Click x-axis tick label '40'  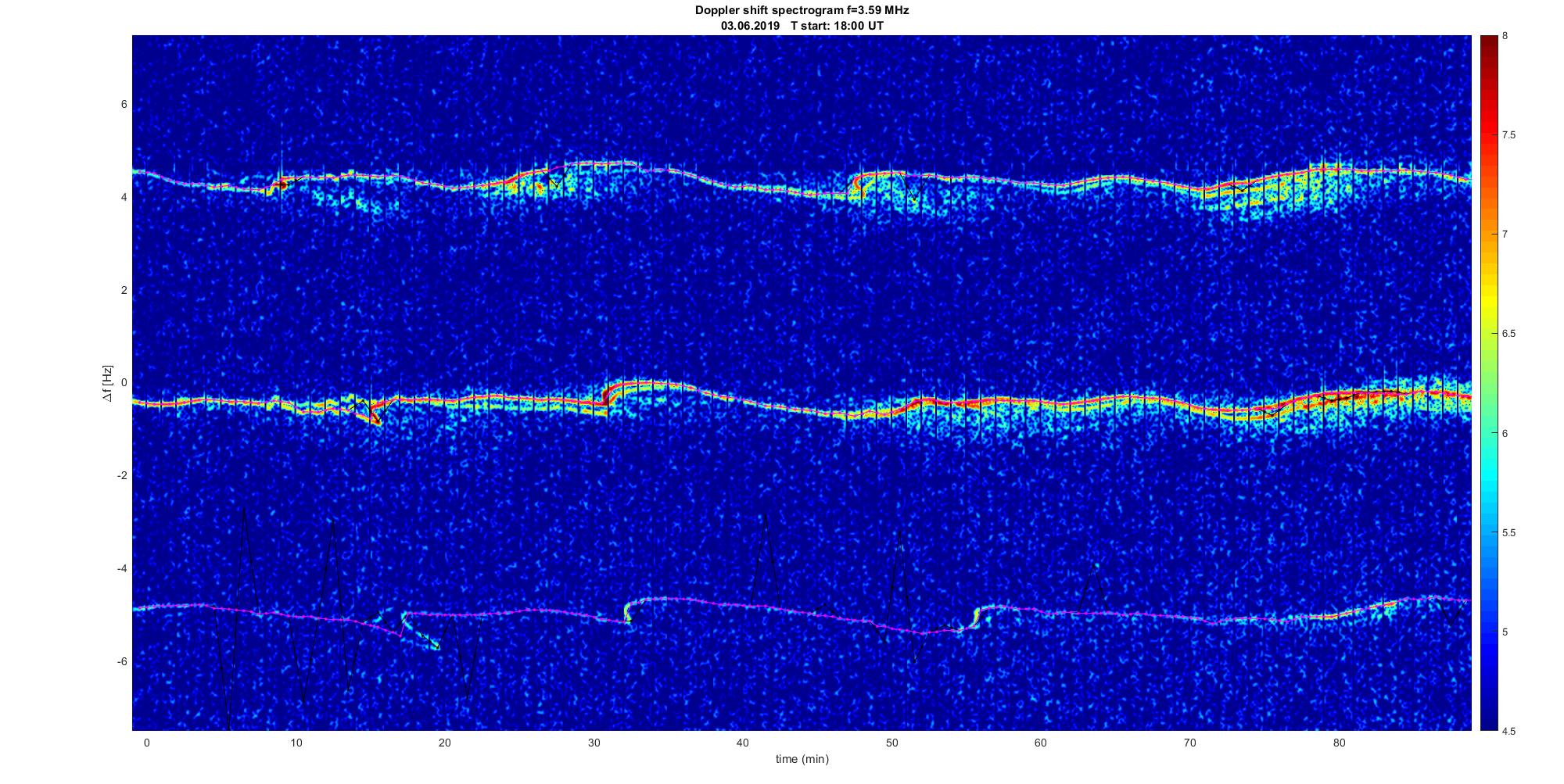pyautogui.click(x=743, y=743)
